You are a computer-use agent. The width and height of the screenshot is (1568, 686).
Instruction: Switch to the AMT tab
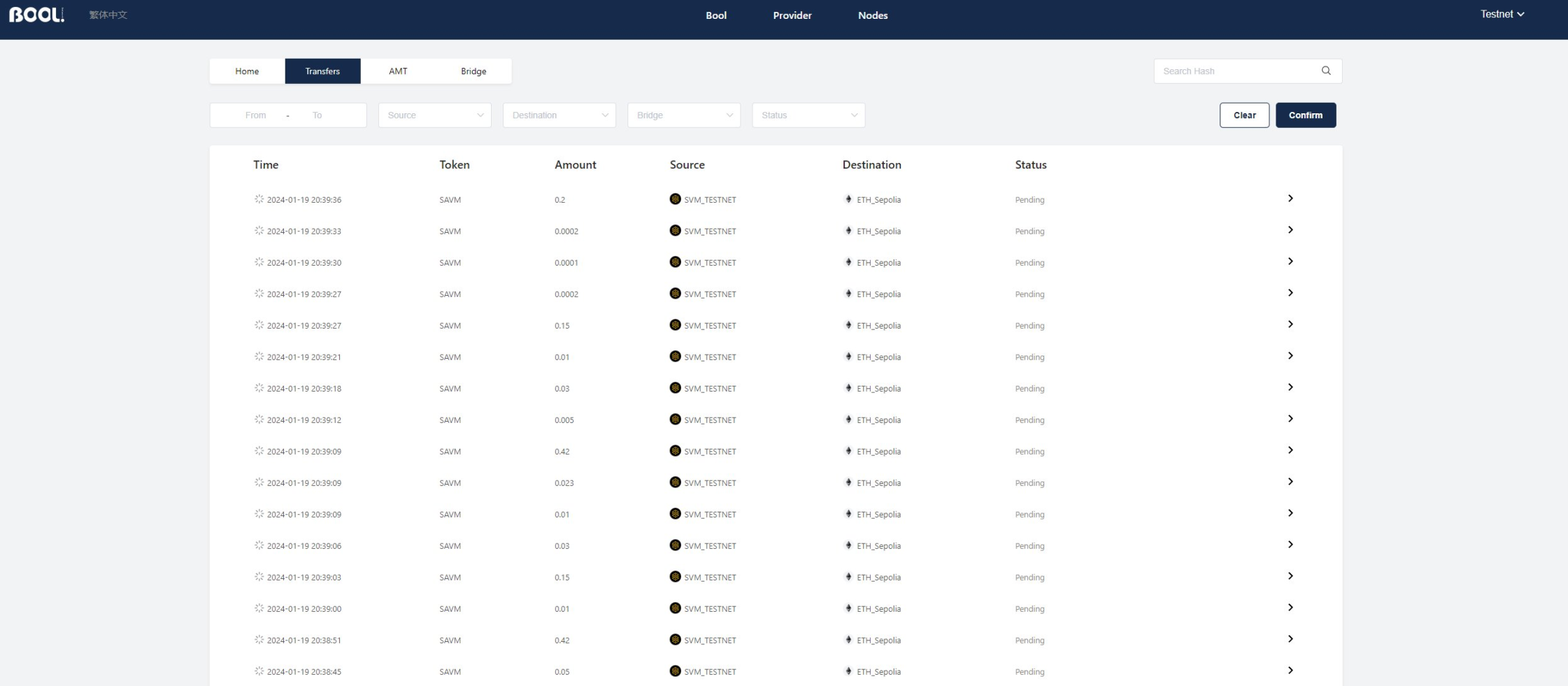398,71
